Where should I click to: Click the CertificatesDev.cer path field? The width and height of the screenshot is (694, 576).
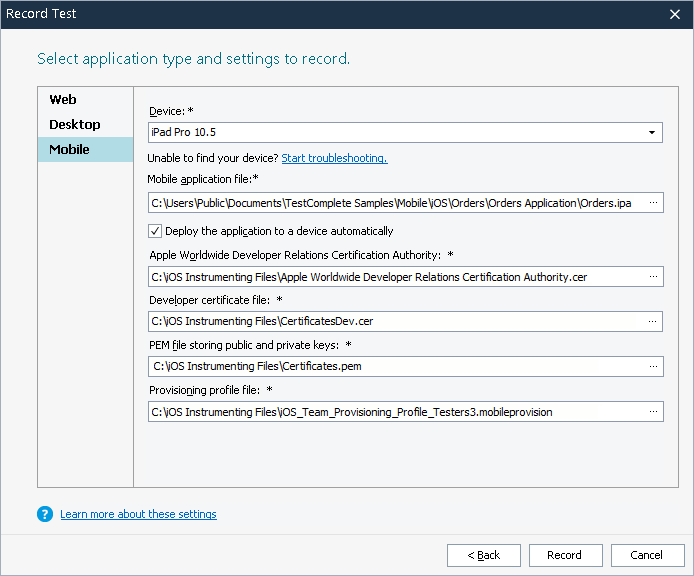point(392,321)
